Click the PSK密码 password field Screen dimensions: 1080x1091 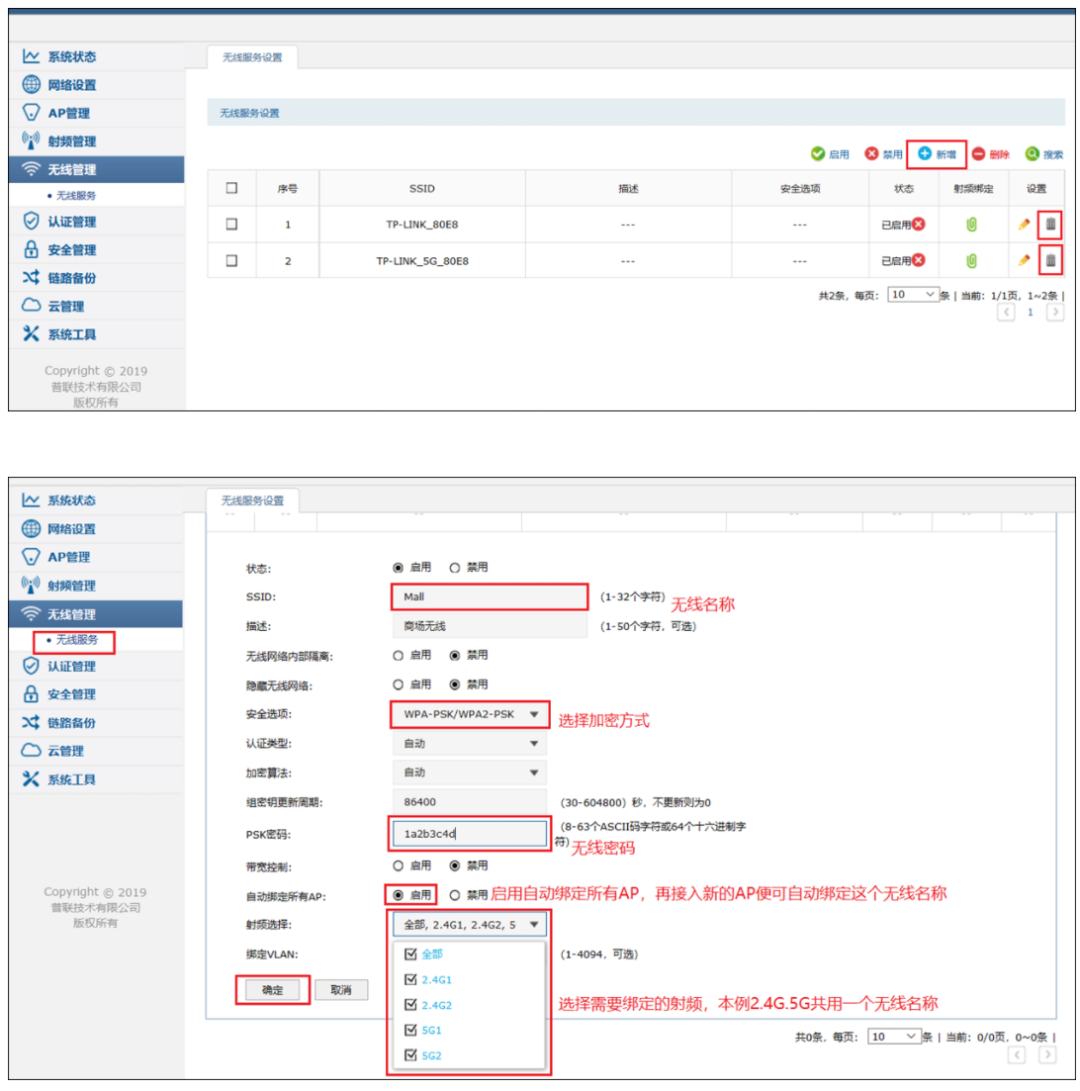coord(469,834)
